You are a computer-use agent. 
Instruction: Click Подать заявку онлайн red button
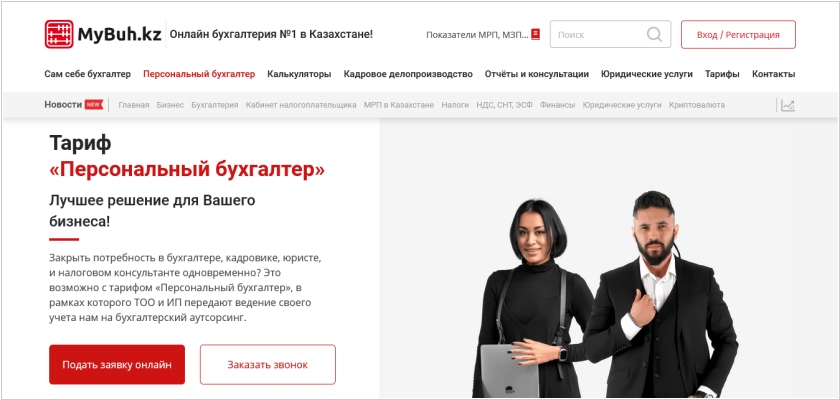[x=117, y=365]
